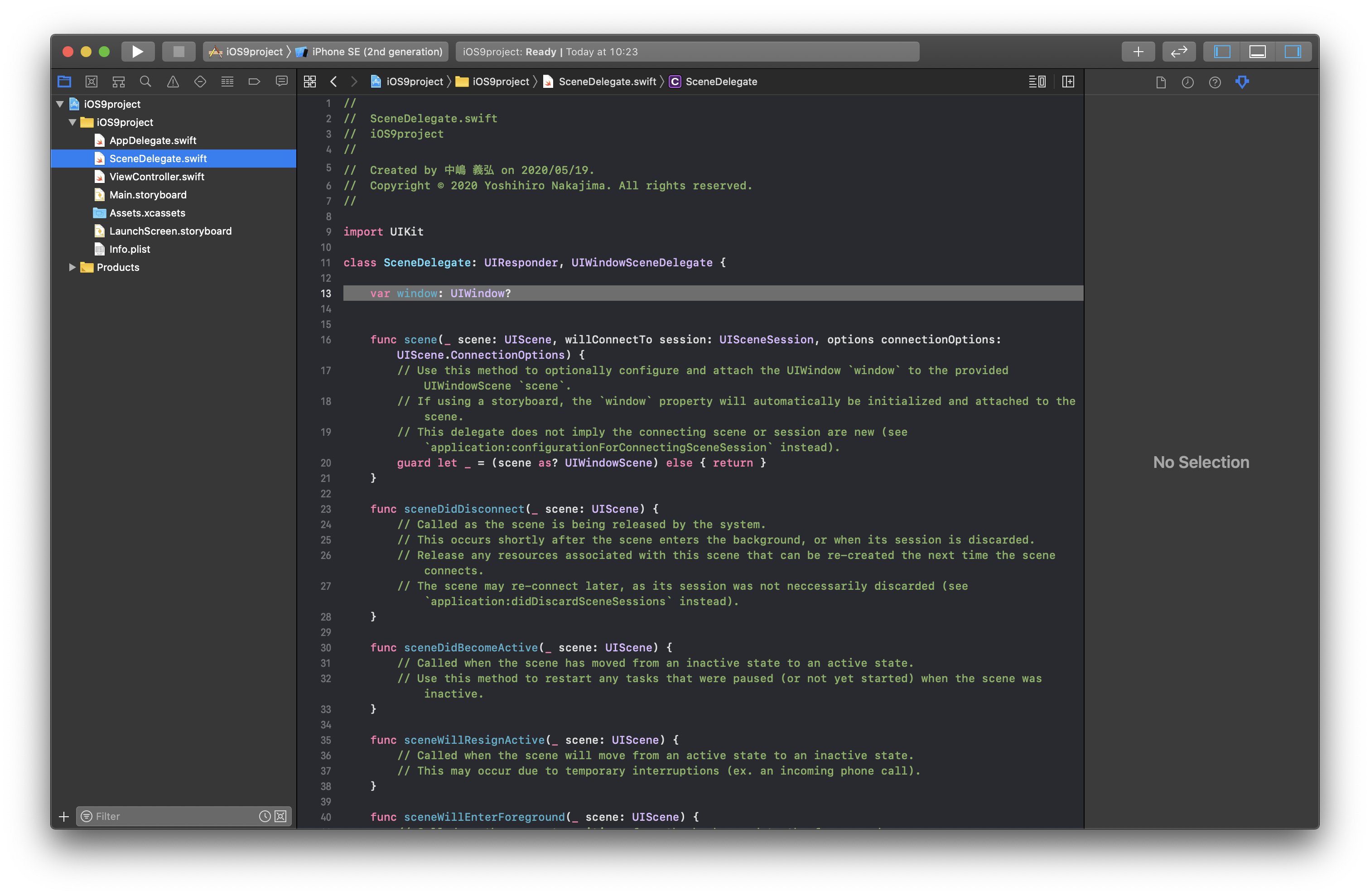Go back in editor history
1370x896 pixels.
[333, 82]
